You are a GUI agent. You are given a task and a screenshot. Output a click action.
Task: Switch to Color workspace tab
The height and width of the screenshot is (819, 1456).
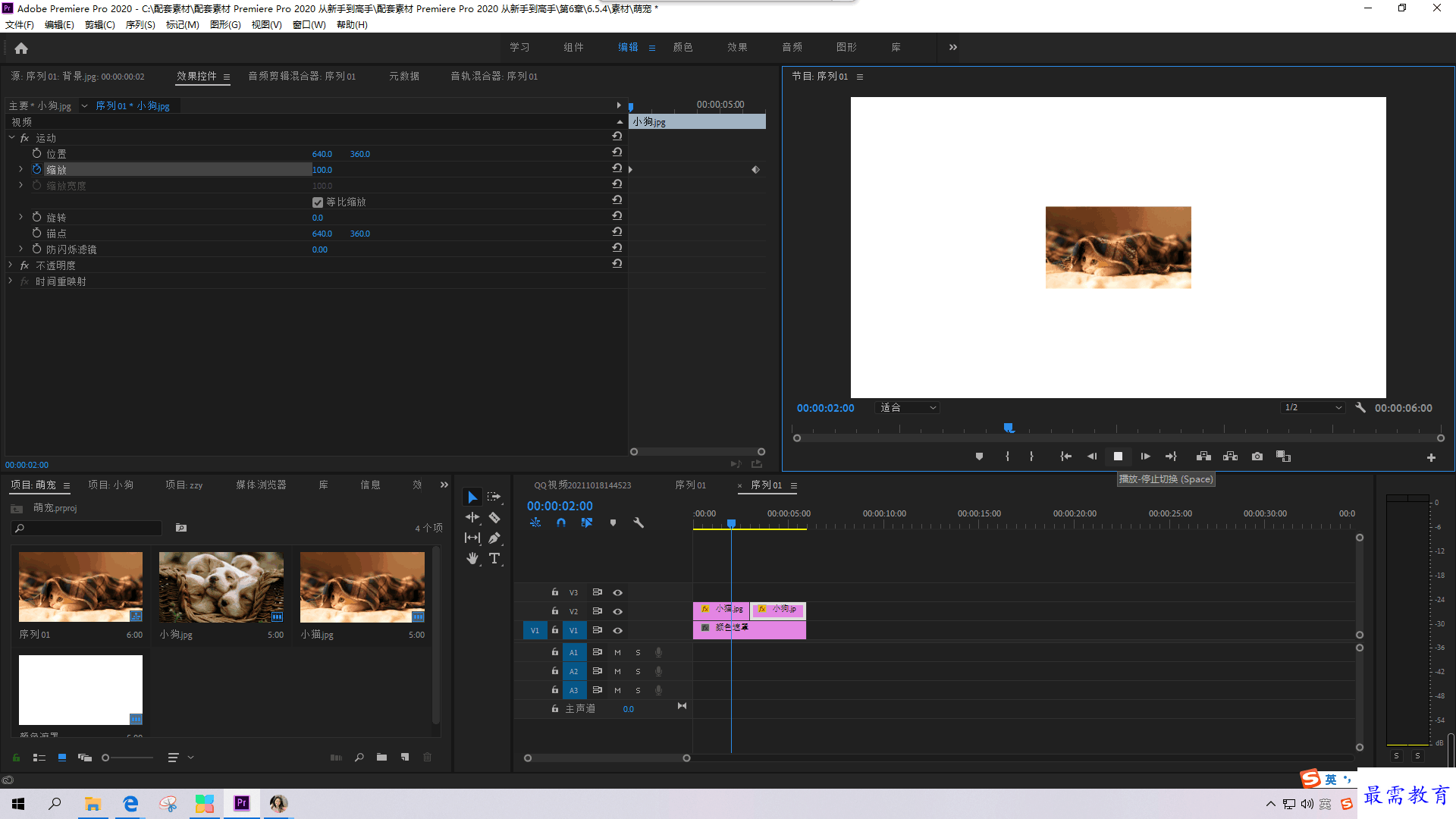click(682, 47)
